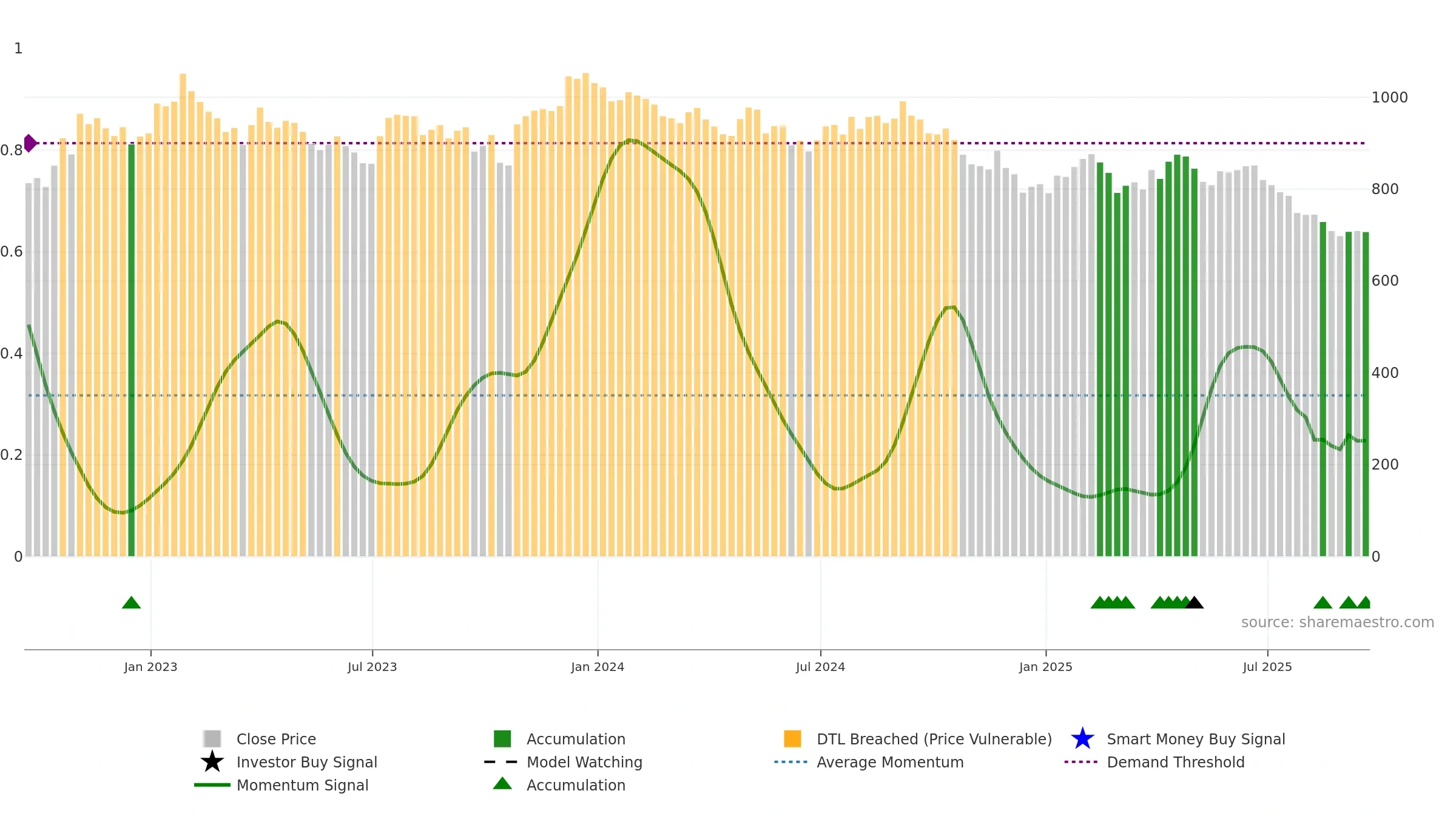The width and height of the screenshot is (1456, 819).
Task: Toggle Average Momentum dotted line legend
Action: click(869, 762)
